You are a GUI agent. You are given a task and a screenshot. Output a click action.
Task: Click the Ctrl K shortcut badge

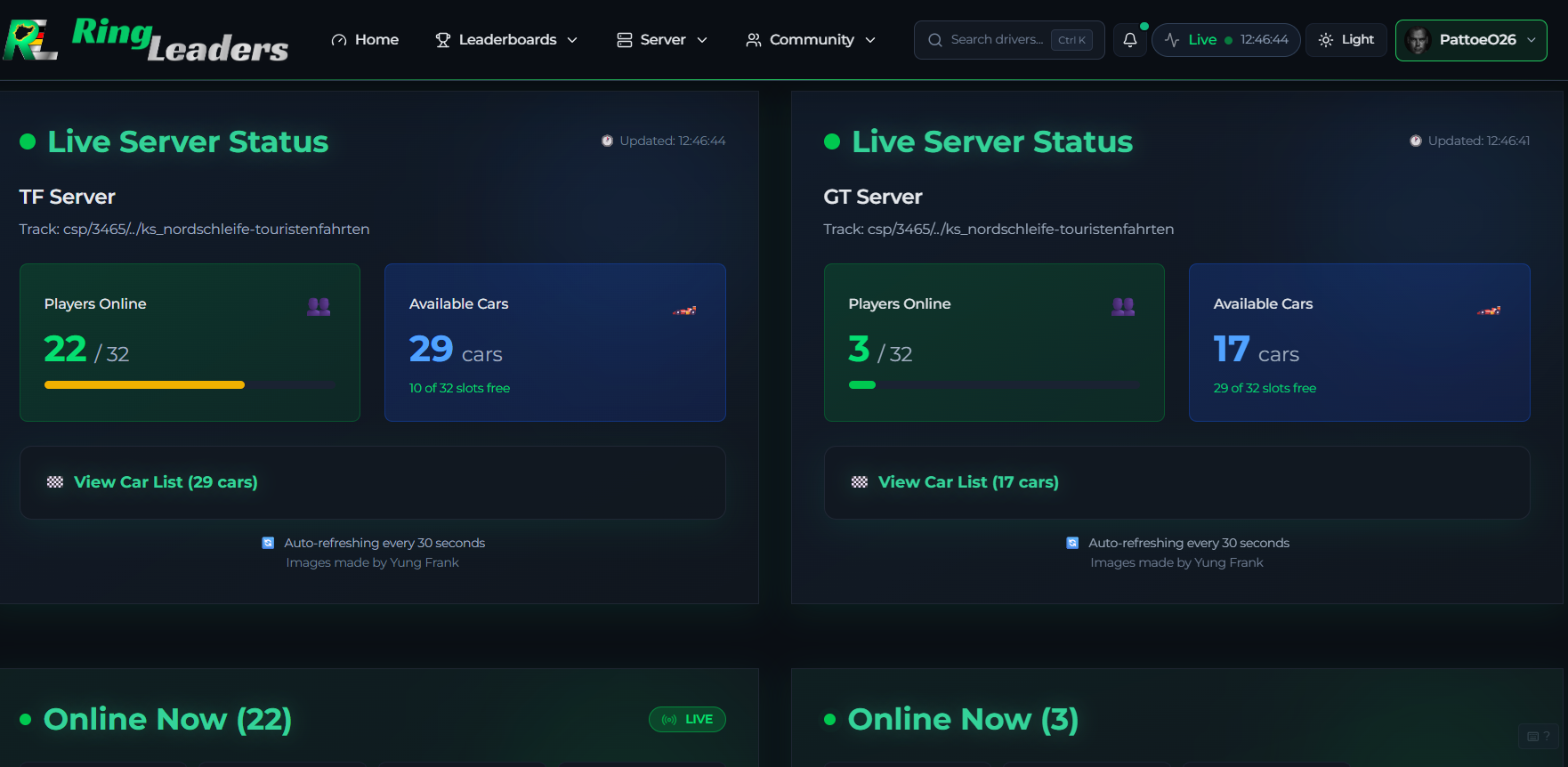[1071, 40]
